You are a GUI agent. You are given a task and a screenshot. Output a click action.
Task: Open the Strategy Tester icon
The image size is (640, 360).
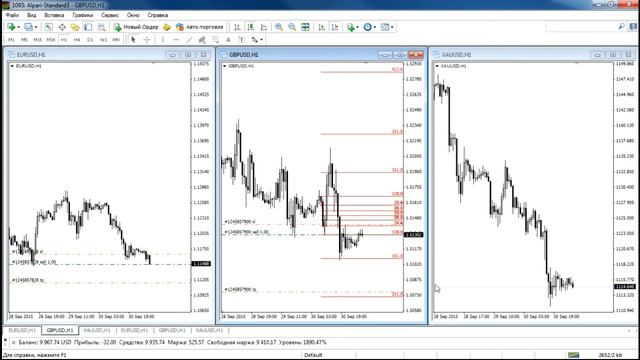(x=101, y=27)
